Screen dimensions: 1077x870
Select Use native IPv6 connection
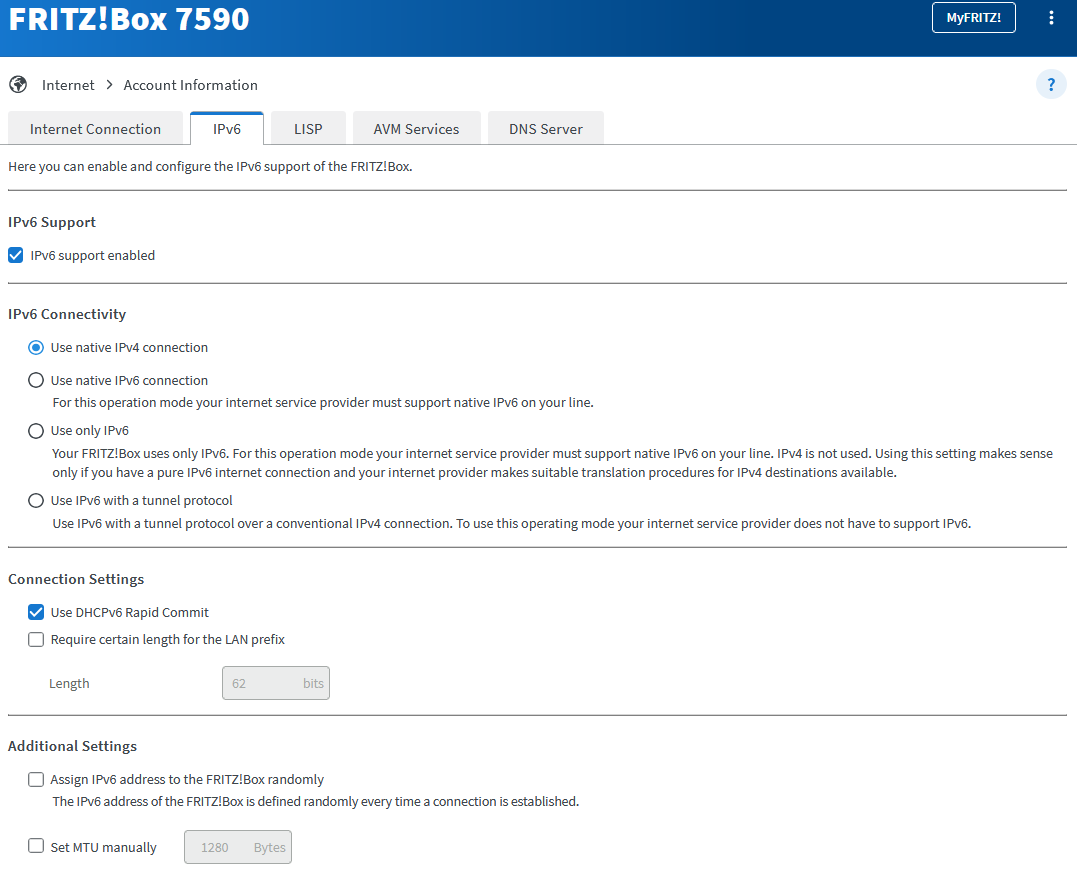point(36,380)
